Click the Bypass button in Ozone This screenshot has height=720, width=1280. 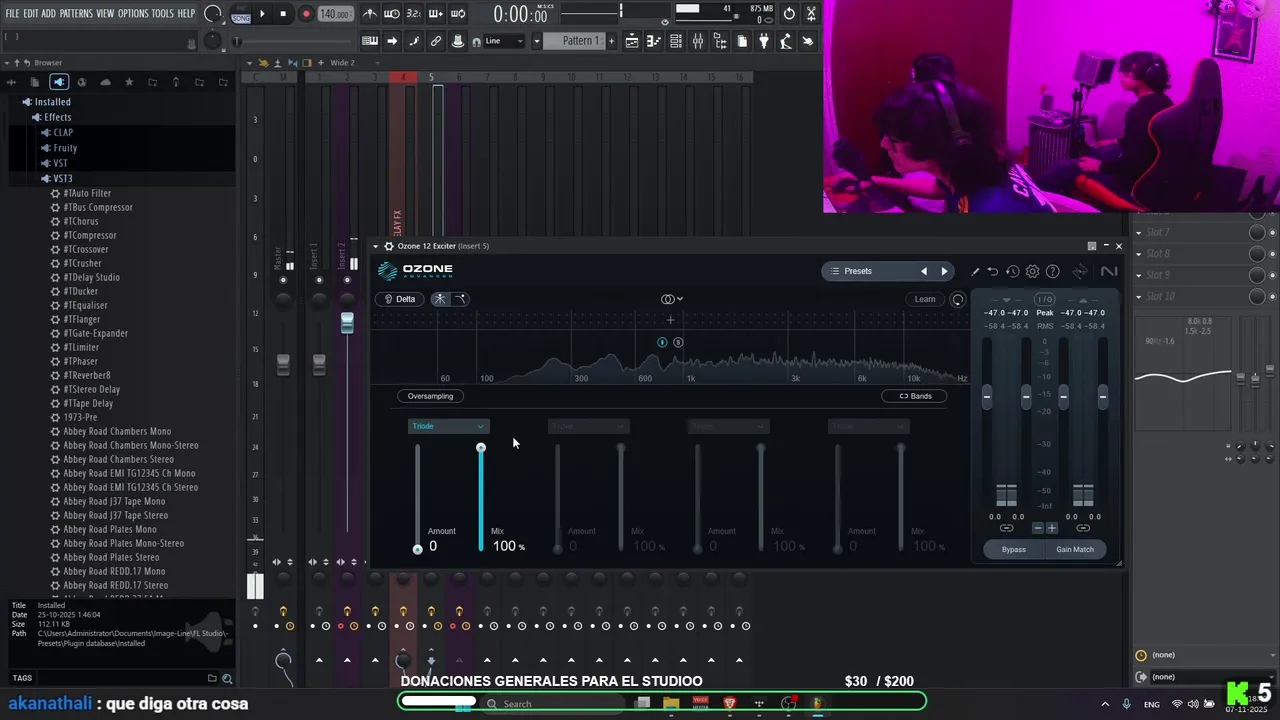[1014, 549]
